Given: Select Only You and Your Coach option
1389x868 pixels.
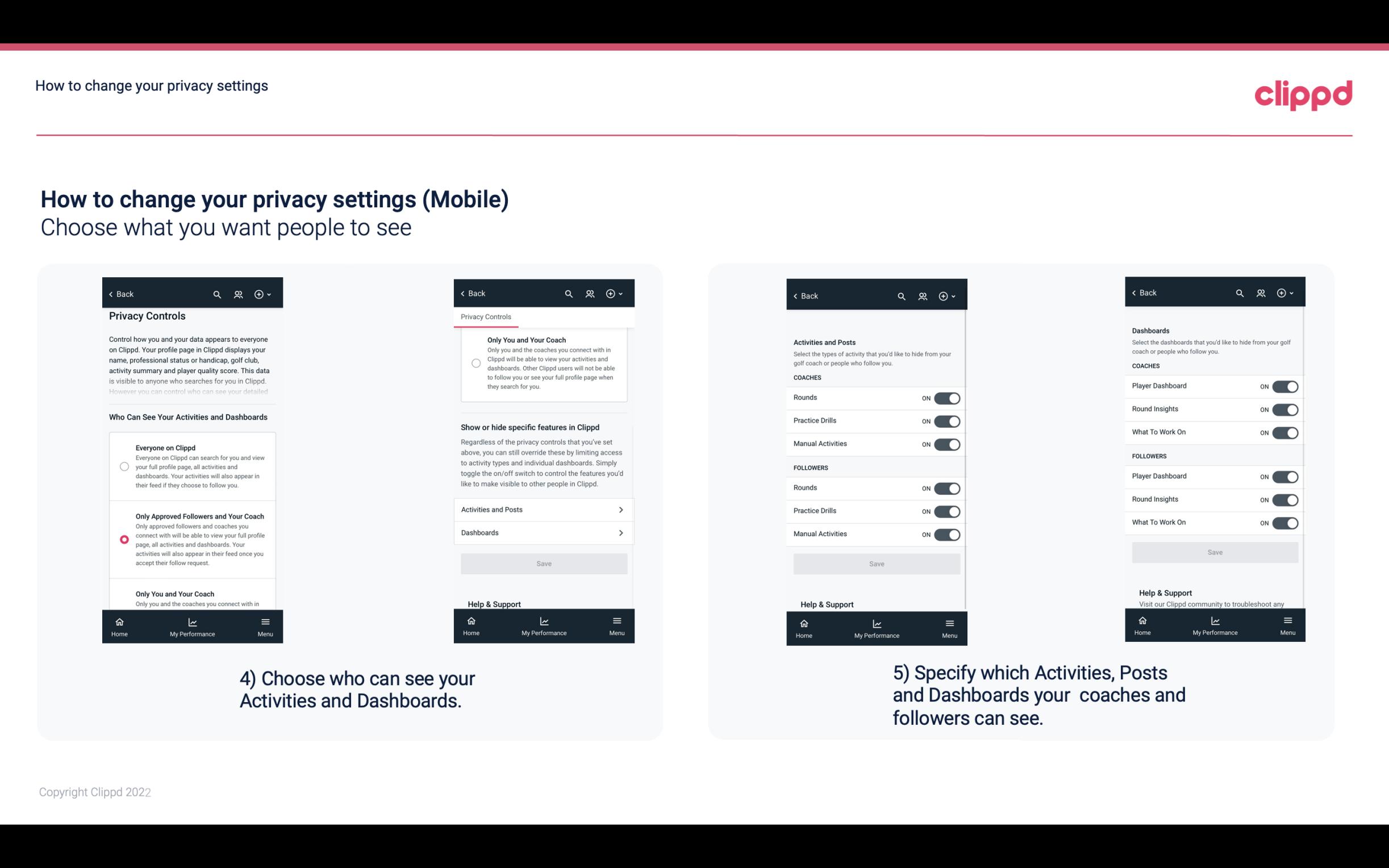Looking at the screenshot, I should [x=123, y=594].
